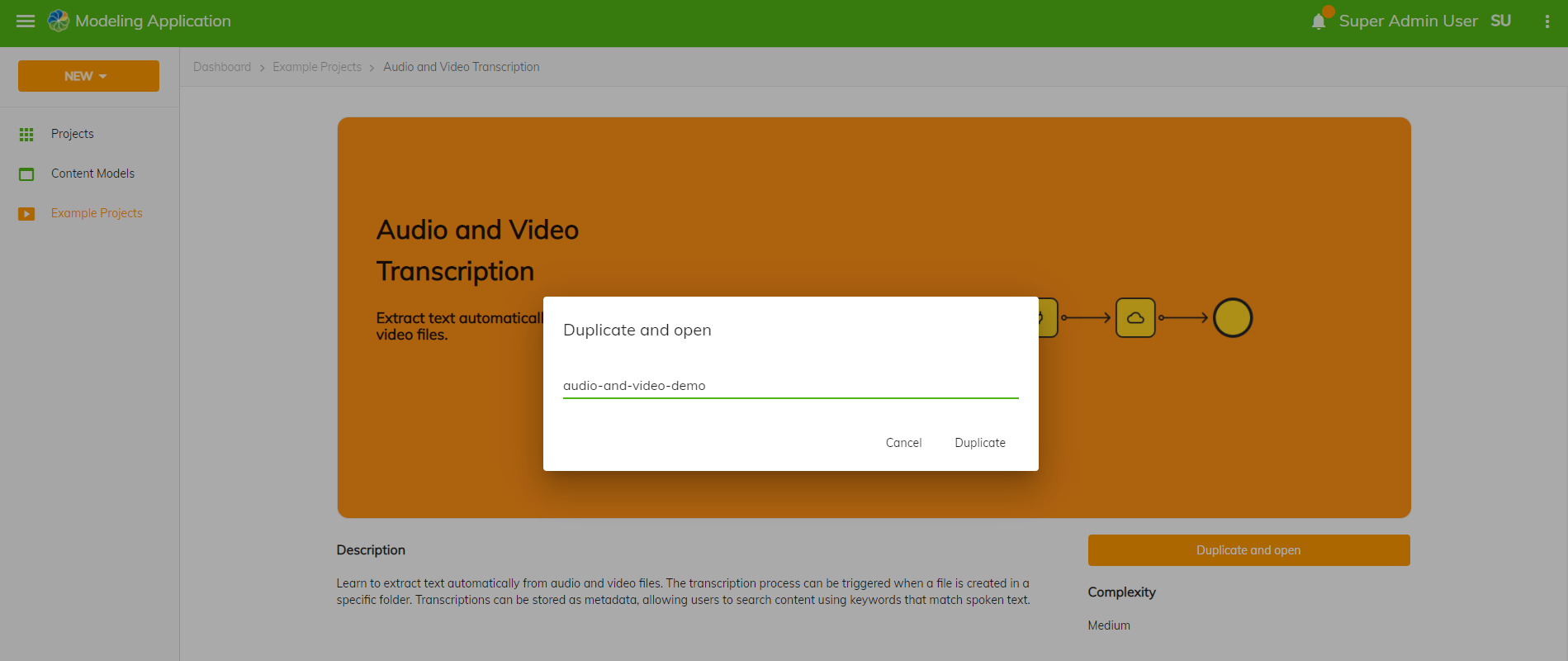Screen dimensions: 1568x661
Task: Click the cloud task node in diagram
Action: click(1135, 318)
